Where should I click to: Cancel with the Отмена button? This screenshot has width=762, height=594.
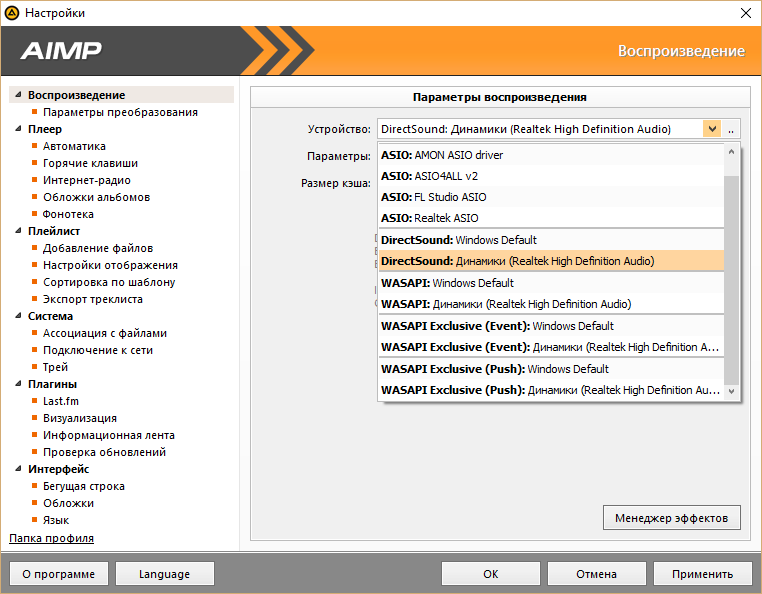596,574
